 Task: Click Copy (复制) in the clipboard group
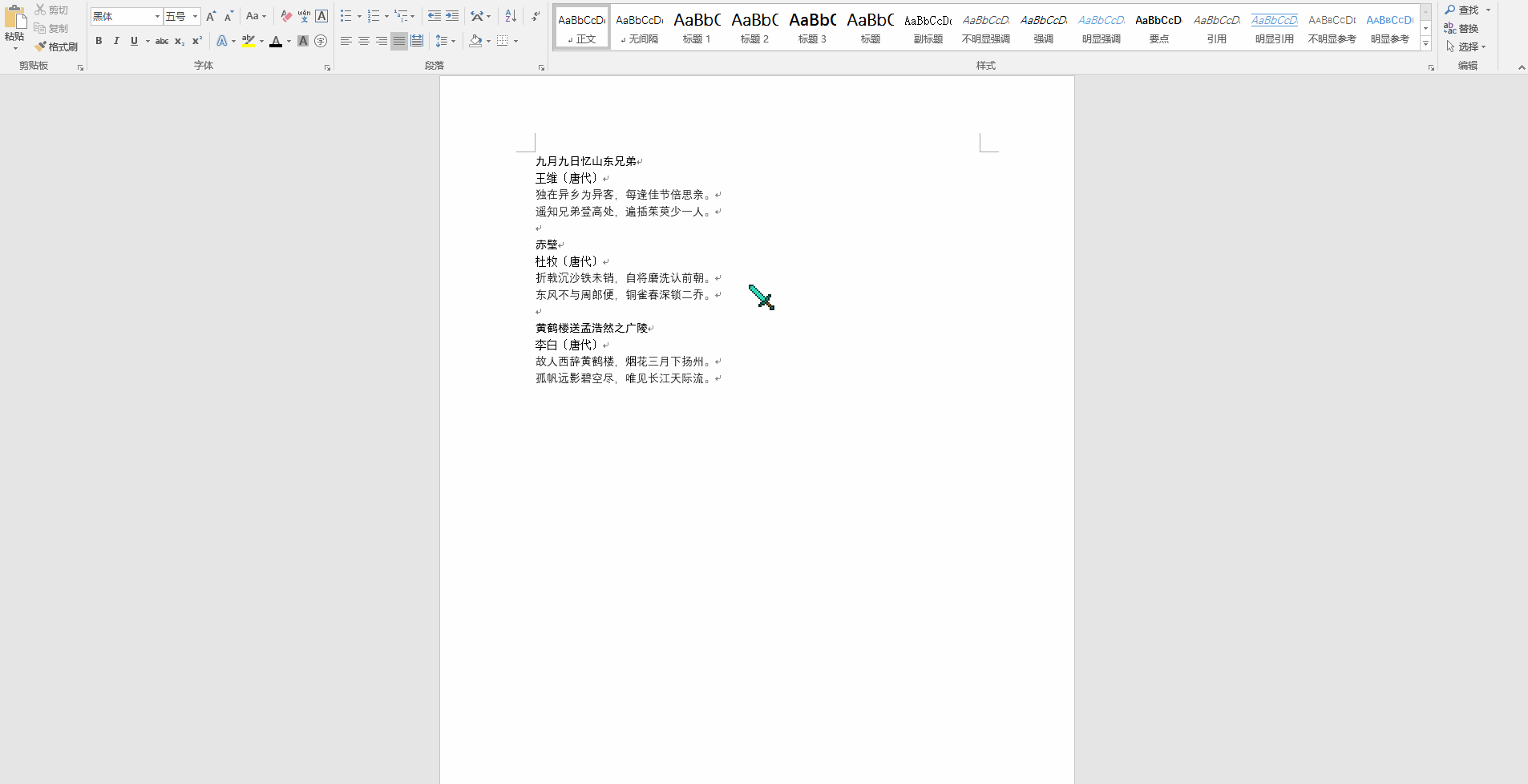pos(51,28)
